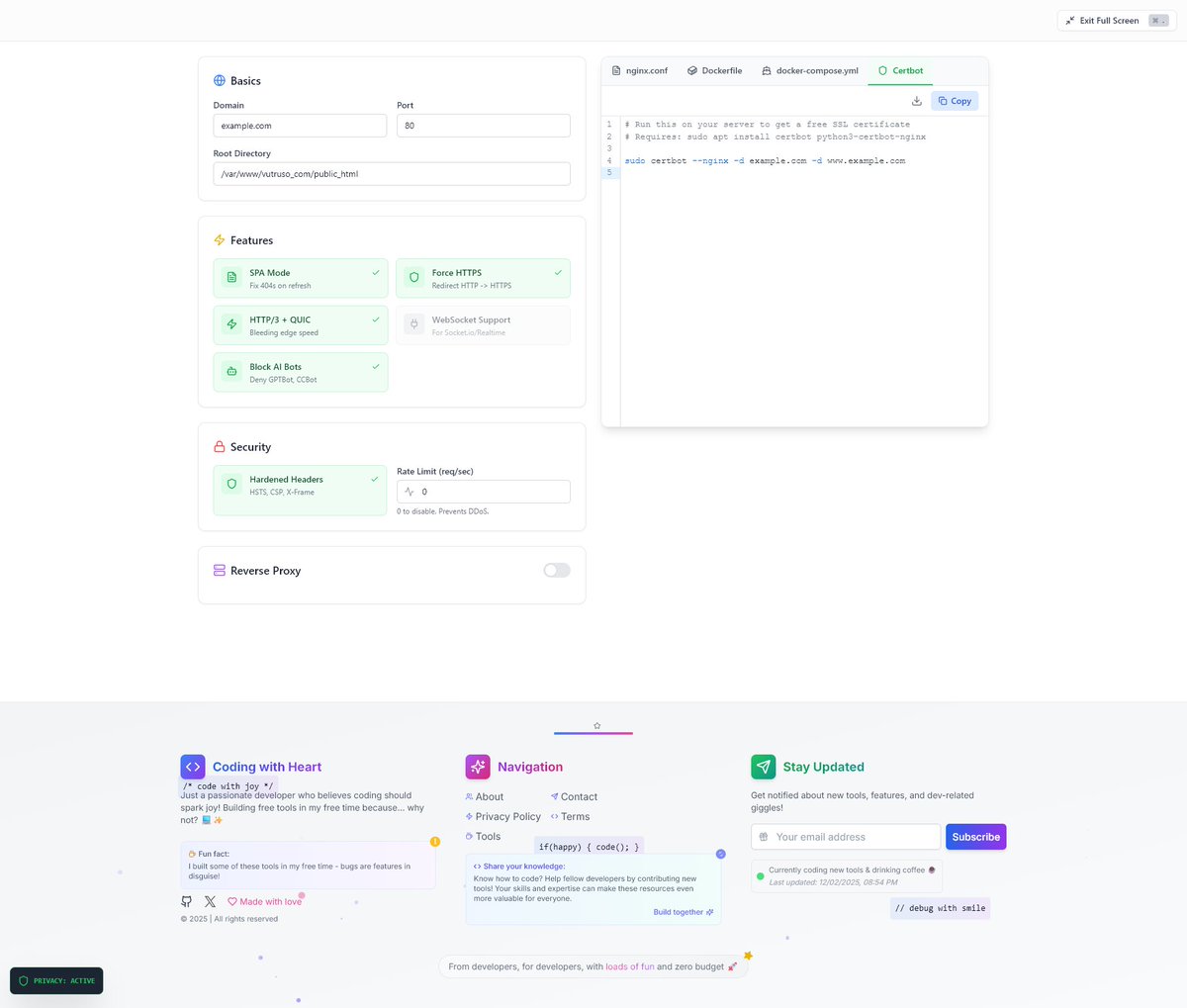Disable the SPA Mode feature
This screenshot has width=1187, height=1008.
point(301,278)
